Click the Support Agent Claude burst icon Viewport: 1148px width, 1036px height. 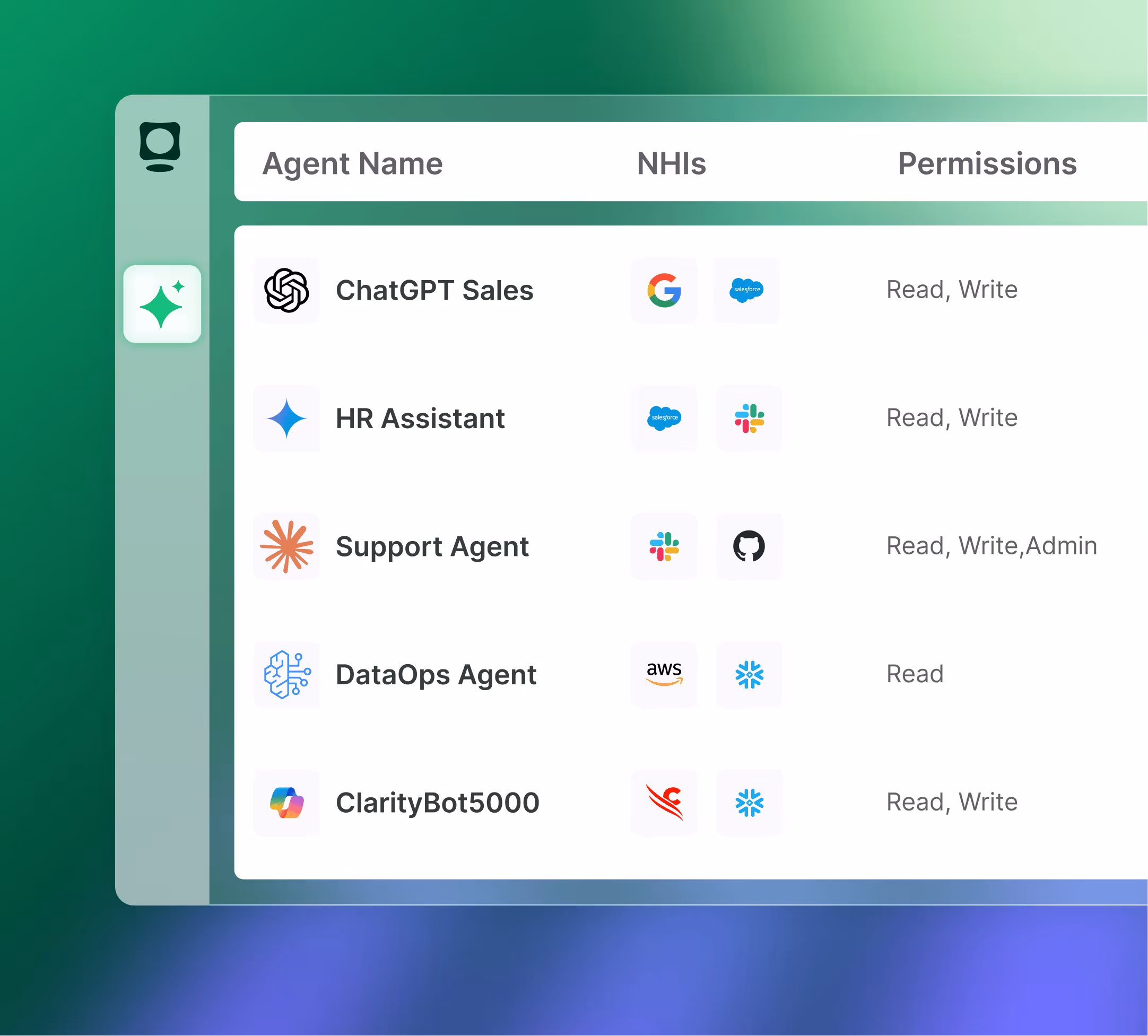coord(287,546)
